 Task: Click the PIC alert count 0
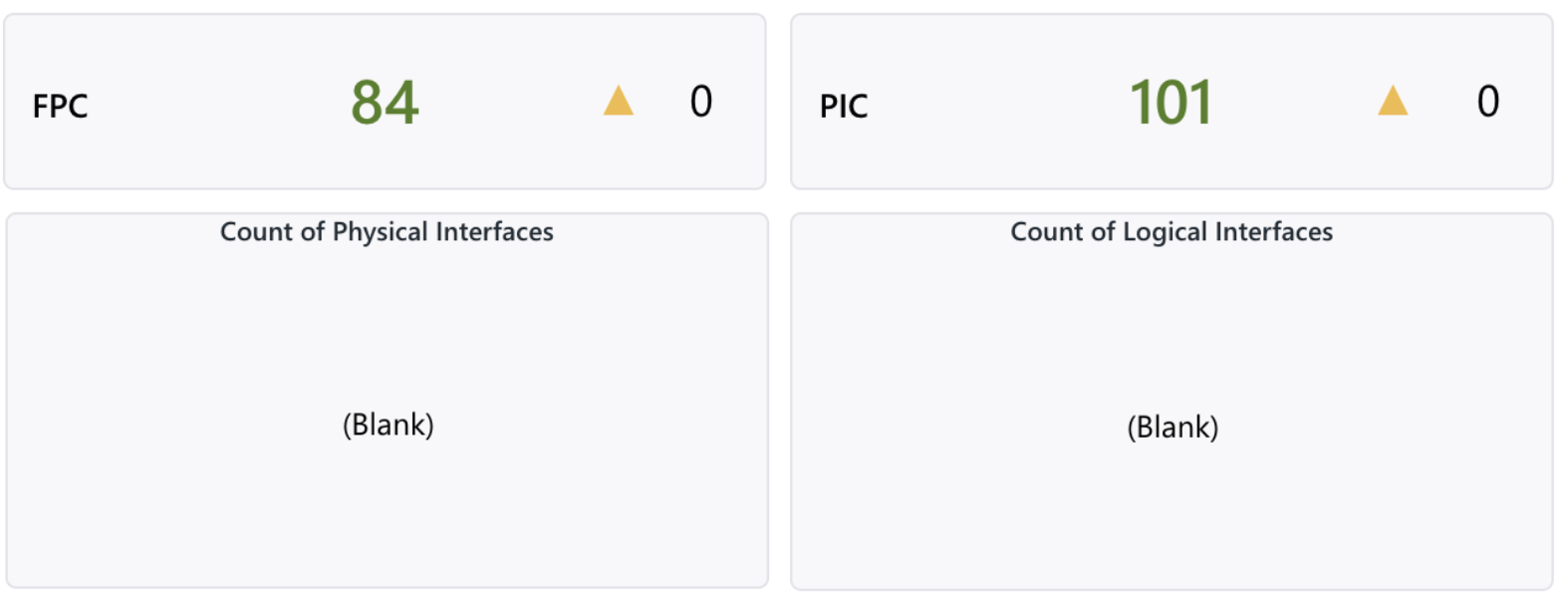(x=1487, y=102)
